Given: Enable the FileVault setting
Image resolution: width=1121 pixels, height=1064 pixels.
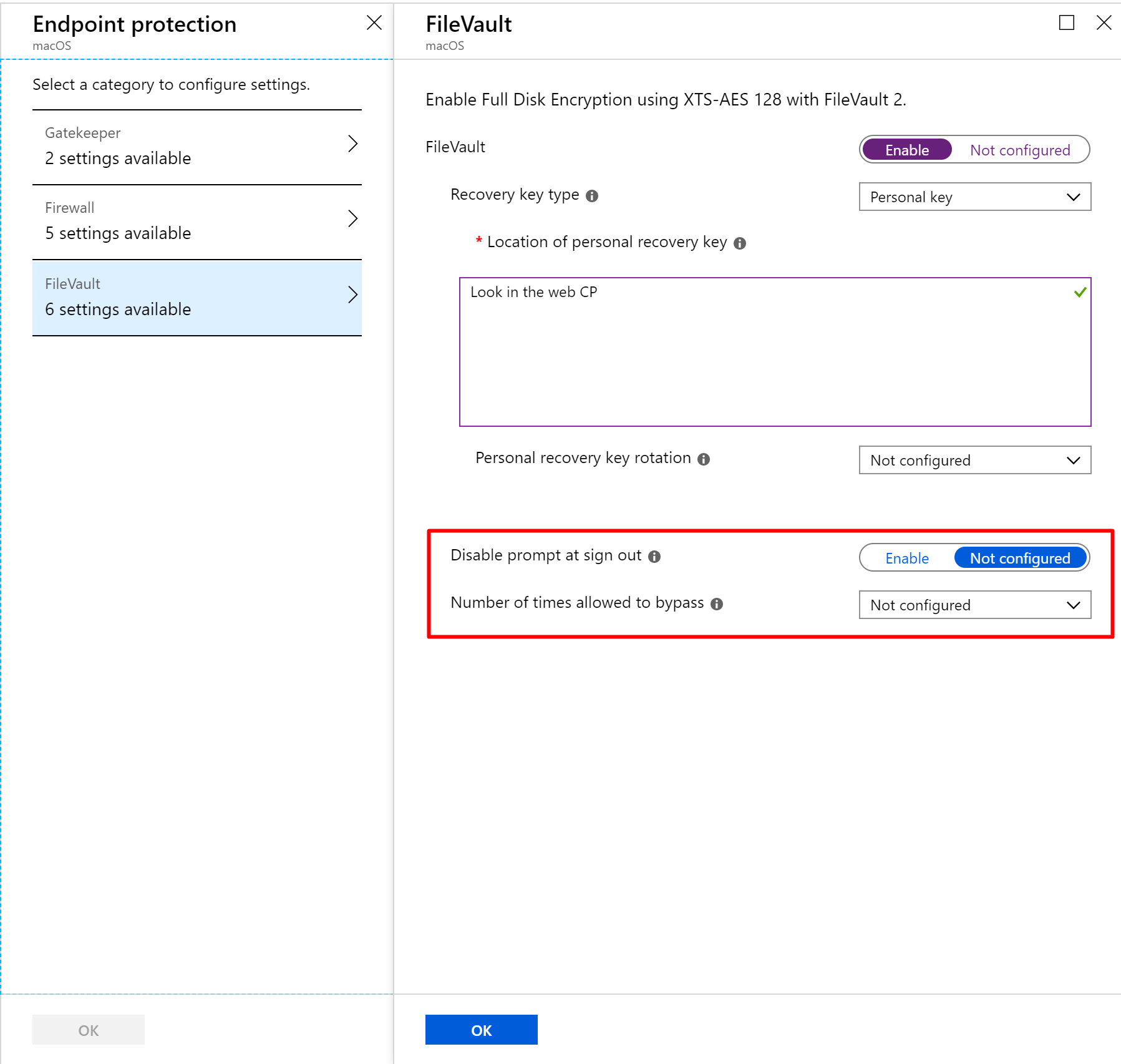Looking at the screenshot, I should [x=906, y=150].
